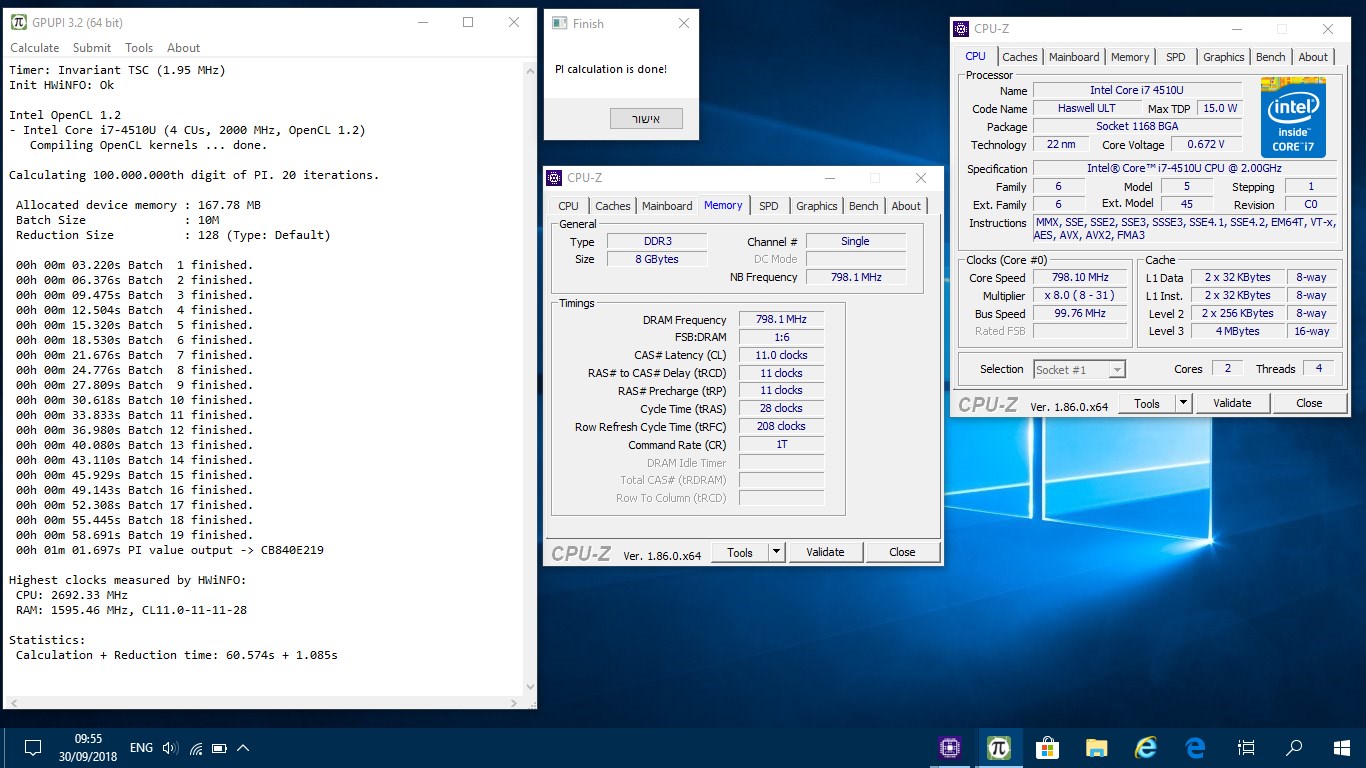Open the About menu in GPUPI
Screen dimensions: 1366x768
(183, 48)
